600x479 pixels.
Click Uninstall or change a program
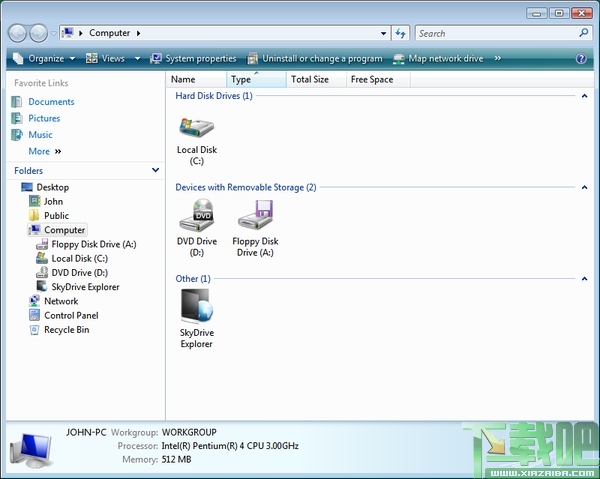315,59
